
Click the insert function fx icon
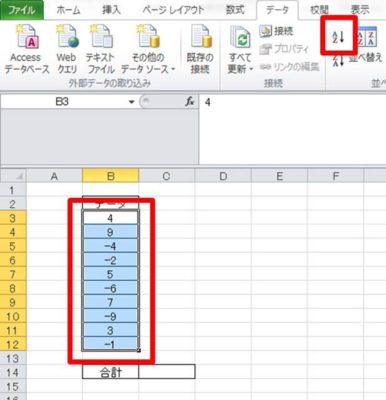(190, 102)
